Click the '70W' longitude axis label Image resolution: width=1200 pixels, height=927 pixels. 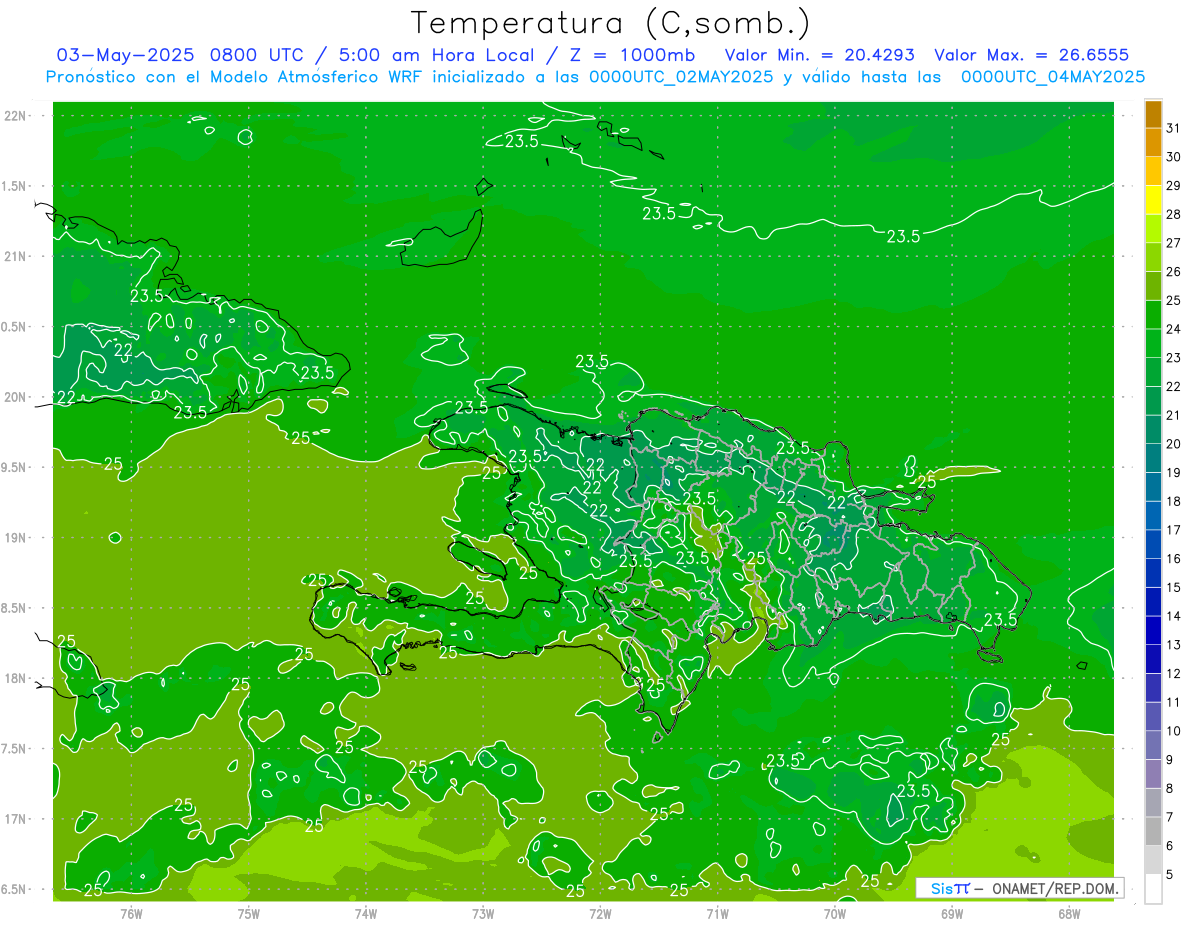pos(835,913)
